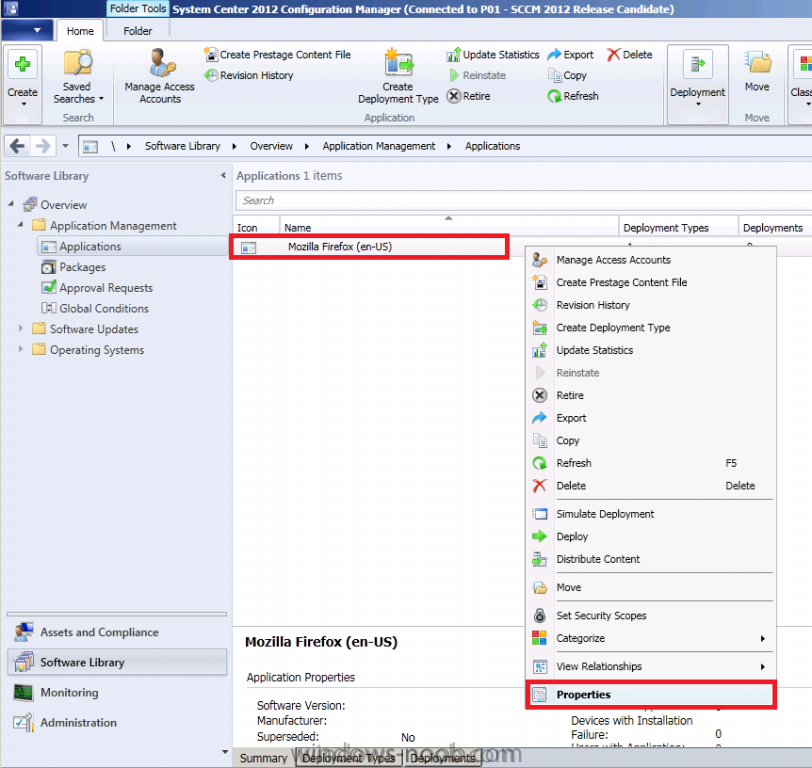Choose Distribute Content in context menu
Viewport: 812px width, 768px height.
(651, 559)
